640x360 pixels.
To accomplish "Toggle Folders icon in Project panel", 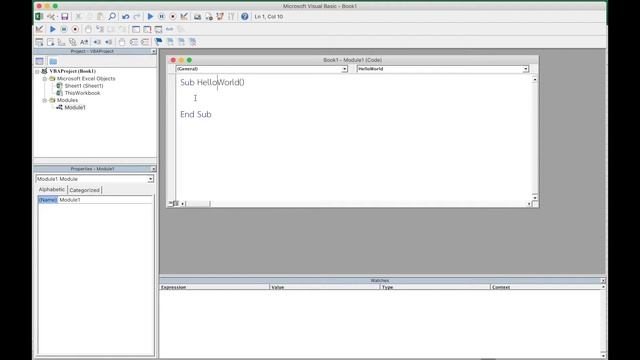I will point(53,61).
